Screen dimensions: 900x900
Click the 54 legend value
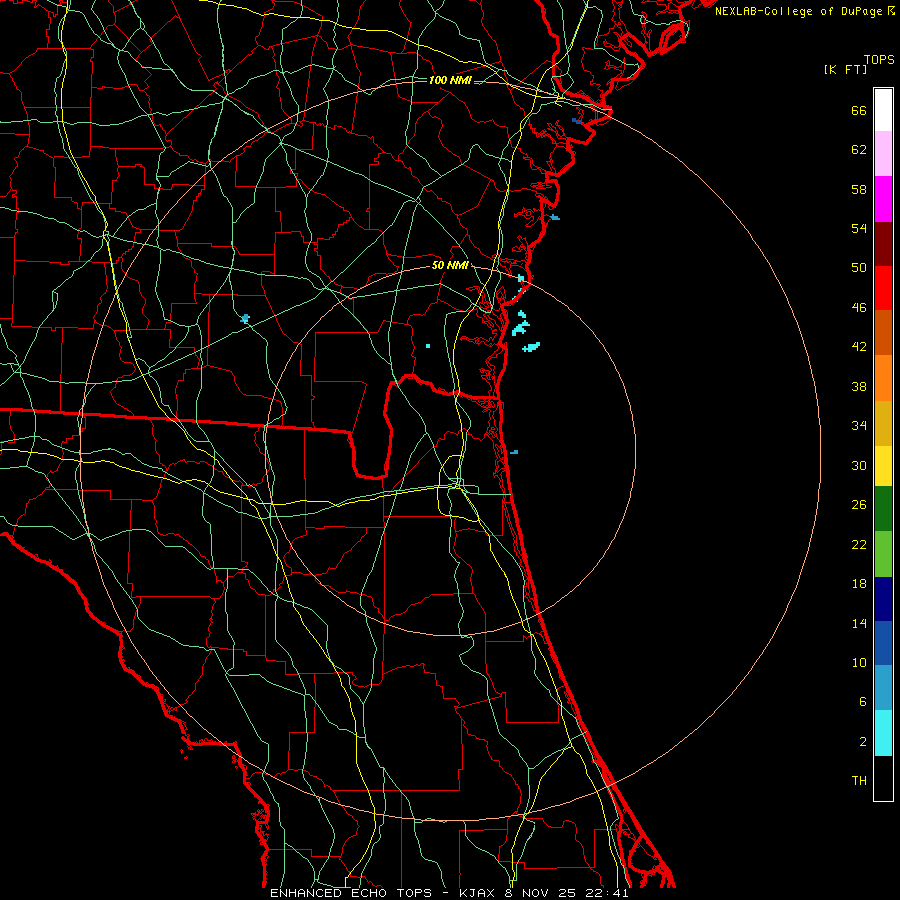pyautogui.click(x=859, y=228)
